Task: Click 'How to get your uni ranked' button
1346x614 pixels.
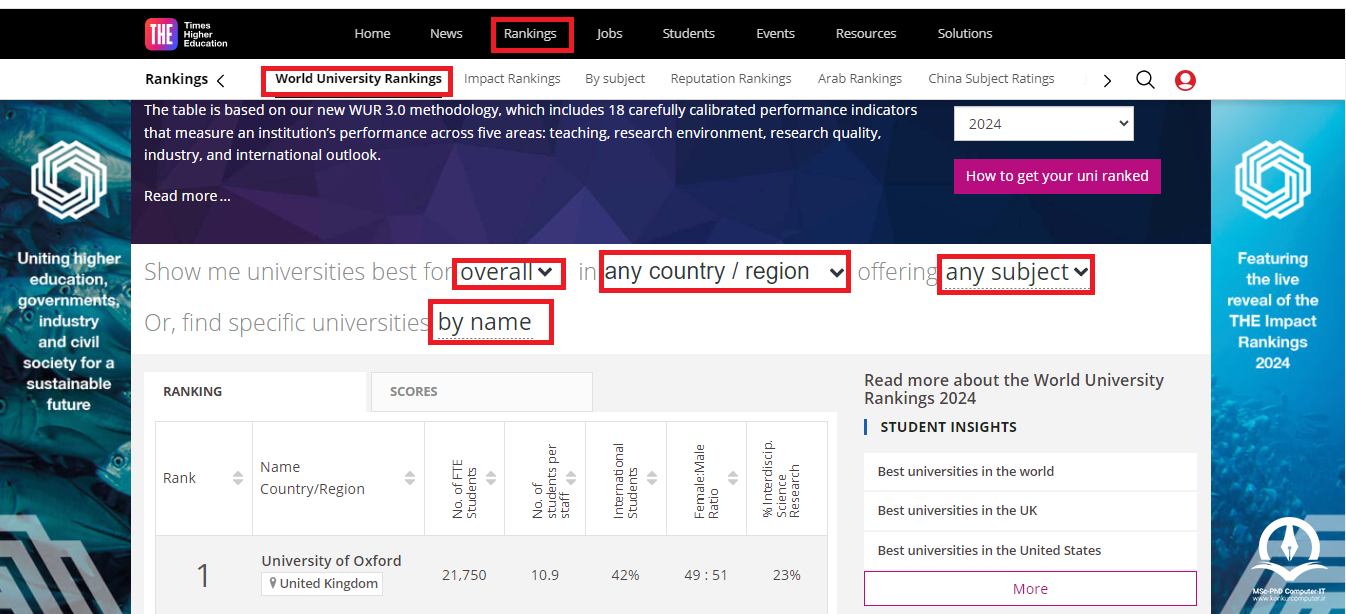Action: [1057, 176]
